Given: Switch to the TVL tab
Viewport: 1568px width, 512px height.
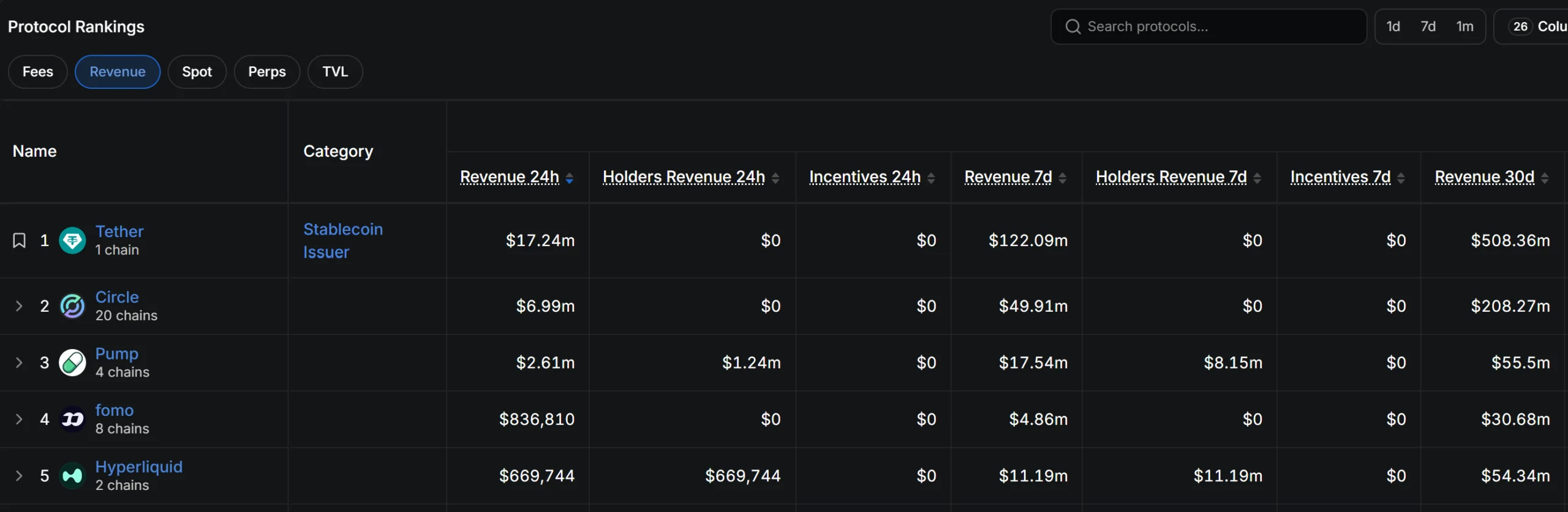Looking at the screenshot, I should point(335,72).
